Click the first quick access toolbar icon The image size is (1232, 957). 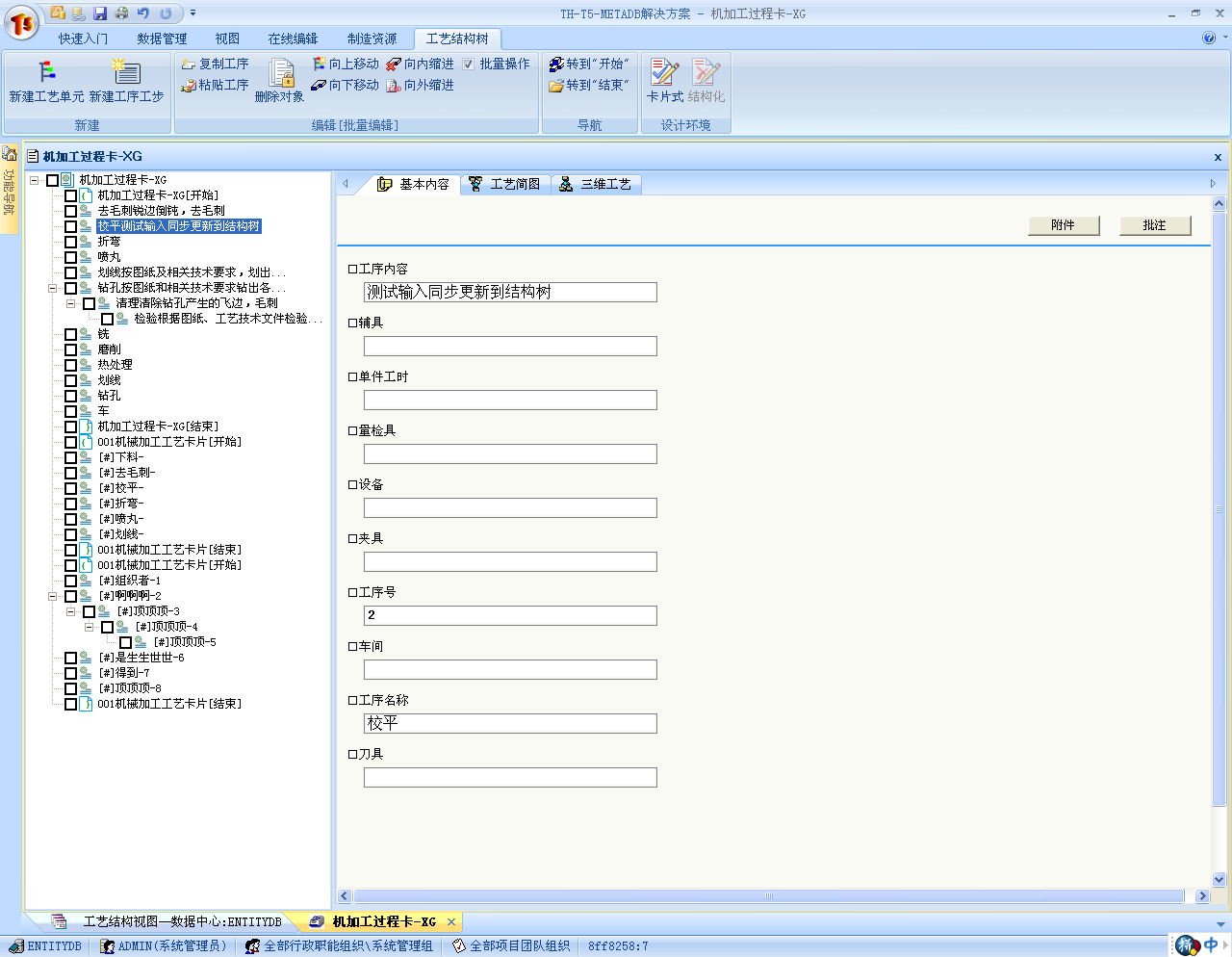(x=58, y=13)
